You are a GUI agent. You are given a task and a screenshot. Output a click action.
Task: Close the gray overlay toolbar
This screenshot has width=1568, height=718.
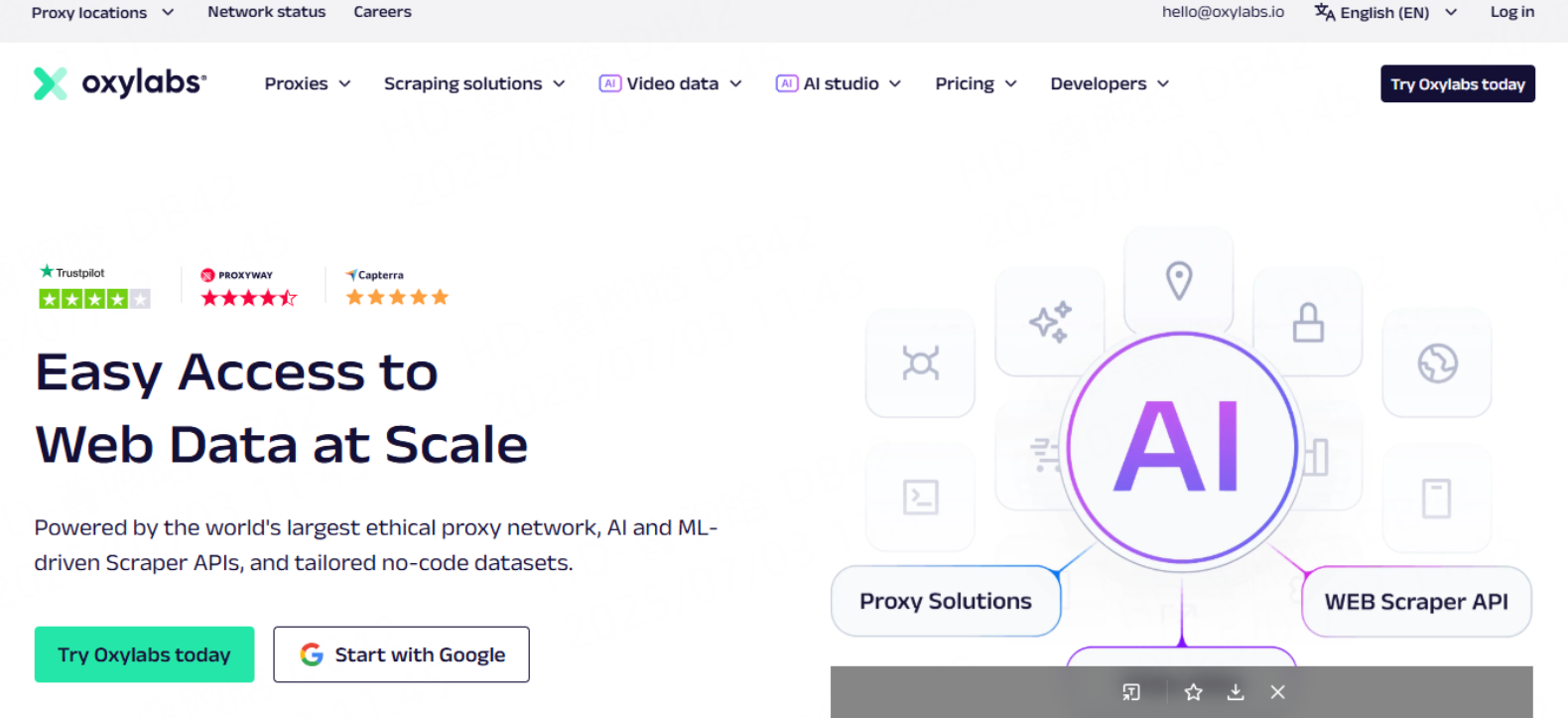point(1277,692)
